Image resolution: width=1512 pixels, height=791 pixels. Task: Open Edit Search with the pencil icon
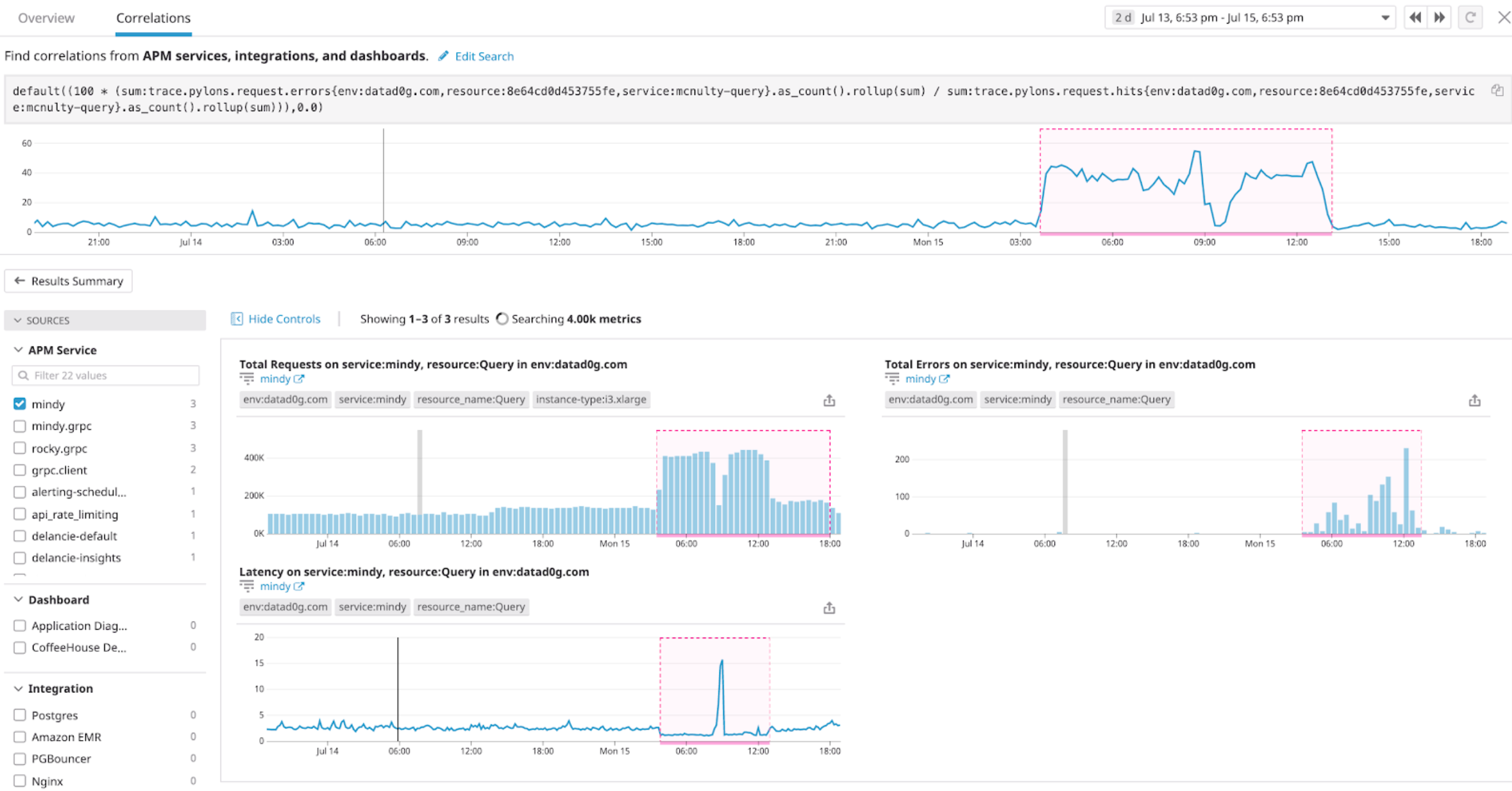tap(443, 56)
